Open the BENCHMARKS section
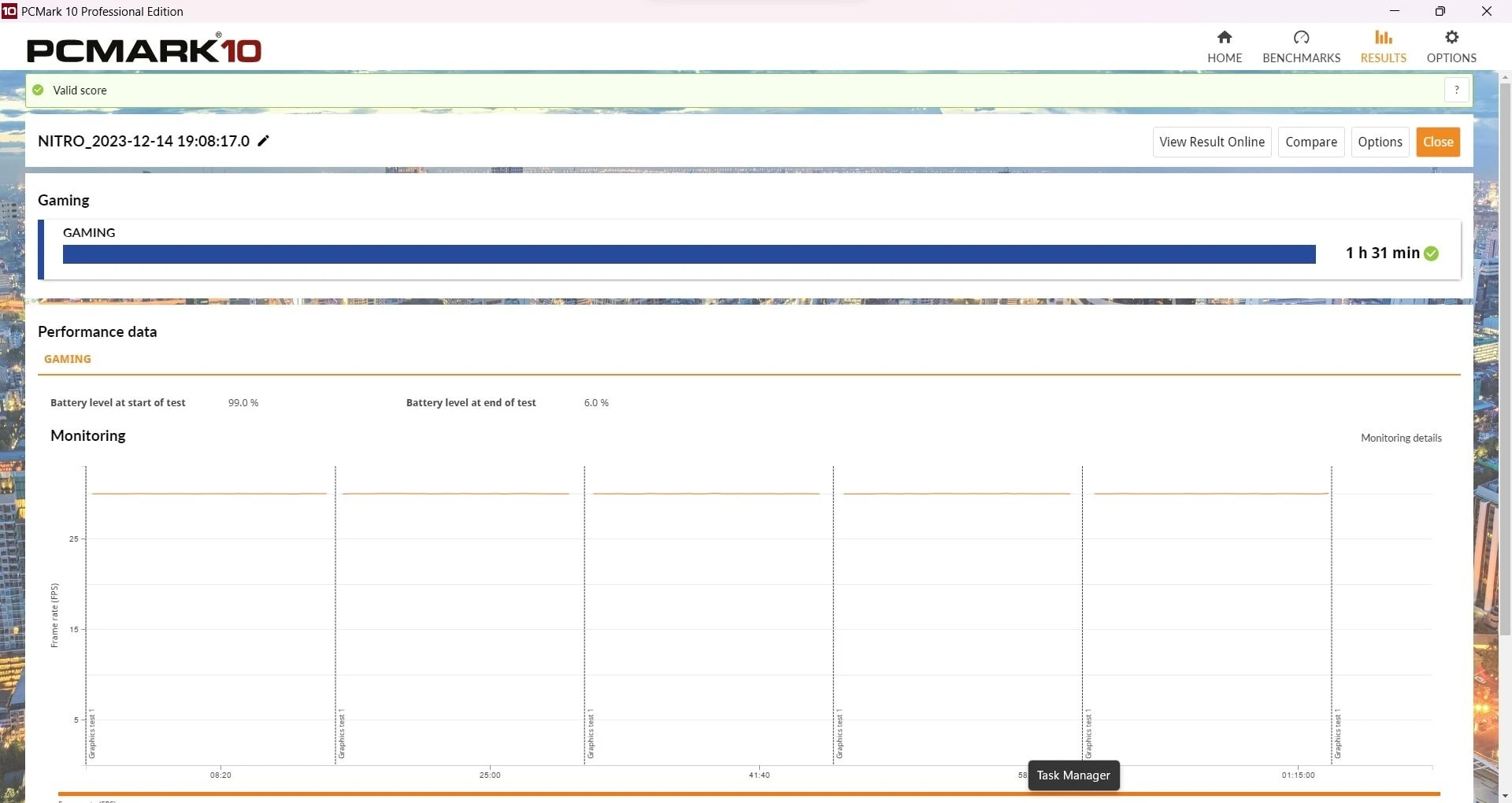Screen dimensions: 1512x803 (x=1301, y=47)
